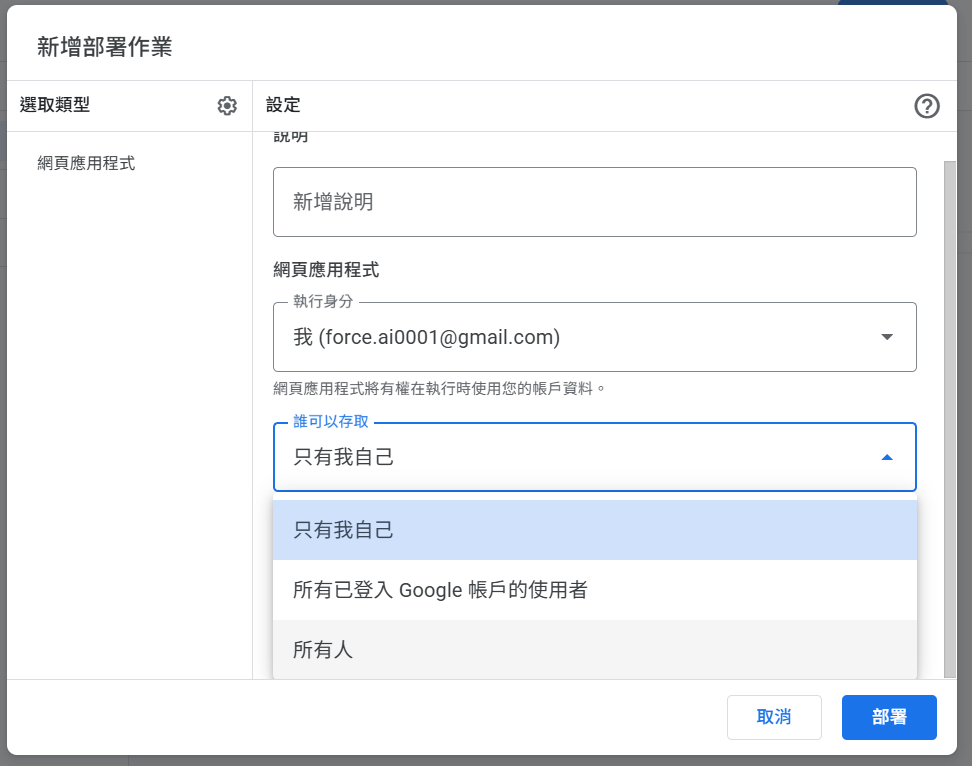Click the 網頁應用程式將有權在執行時使用您的帳戶資料 note

(439, 389)
